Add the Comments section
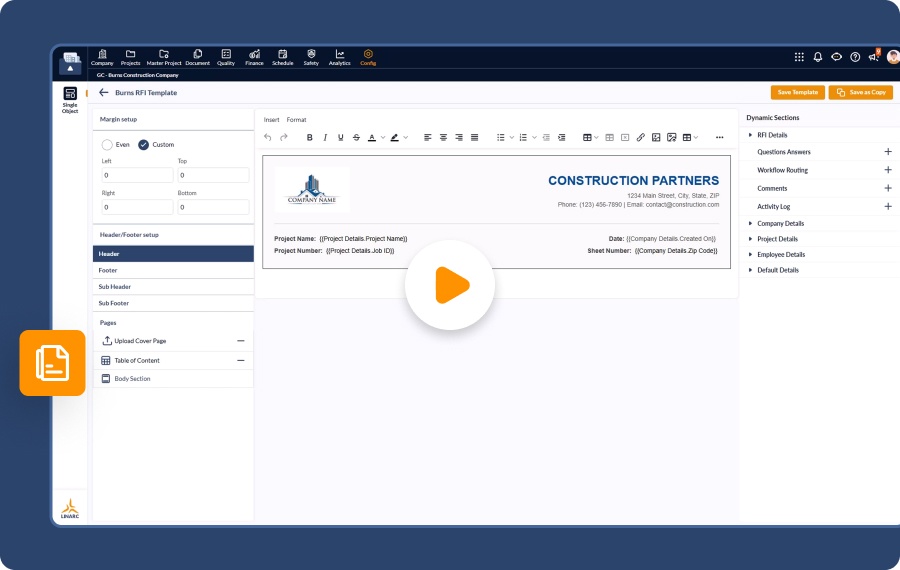900x570 pixels. [x=887, y=188]
